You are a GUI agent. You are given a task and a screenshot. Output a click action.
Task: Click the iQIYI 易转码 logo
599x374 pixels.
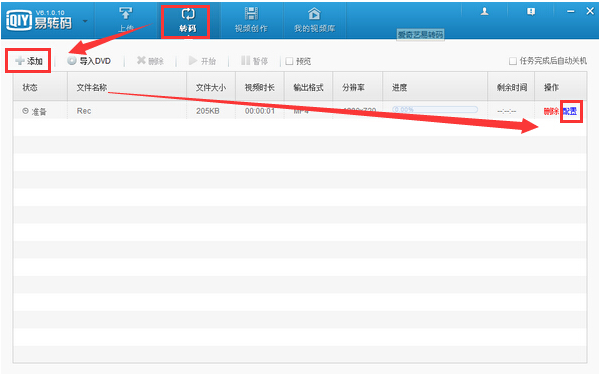(39, 21)
